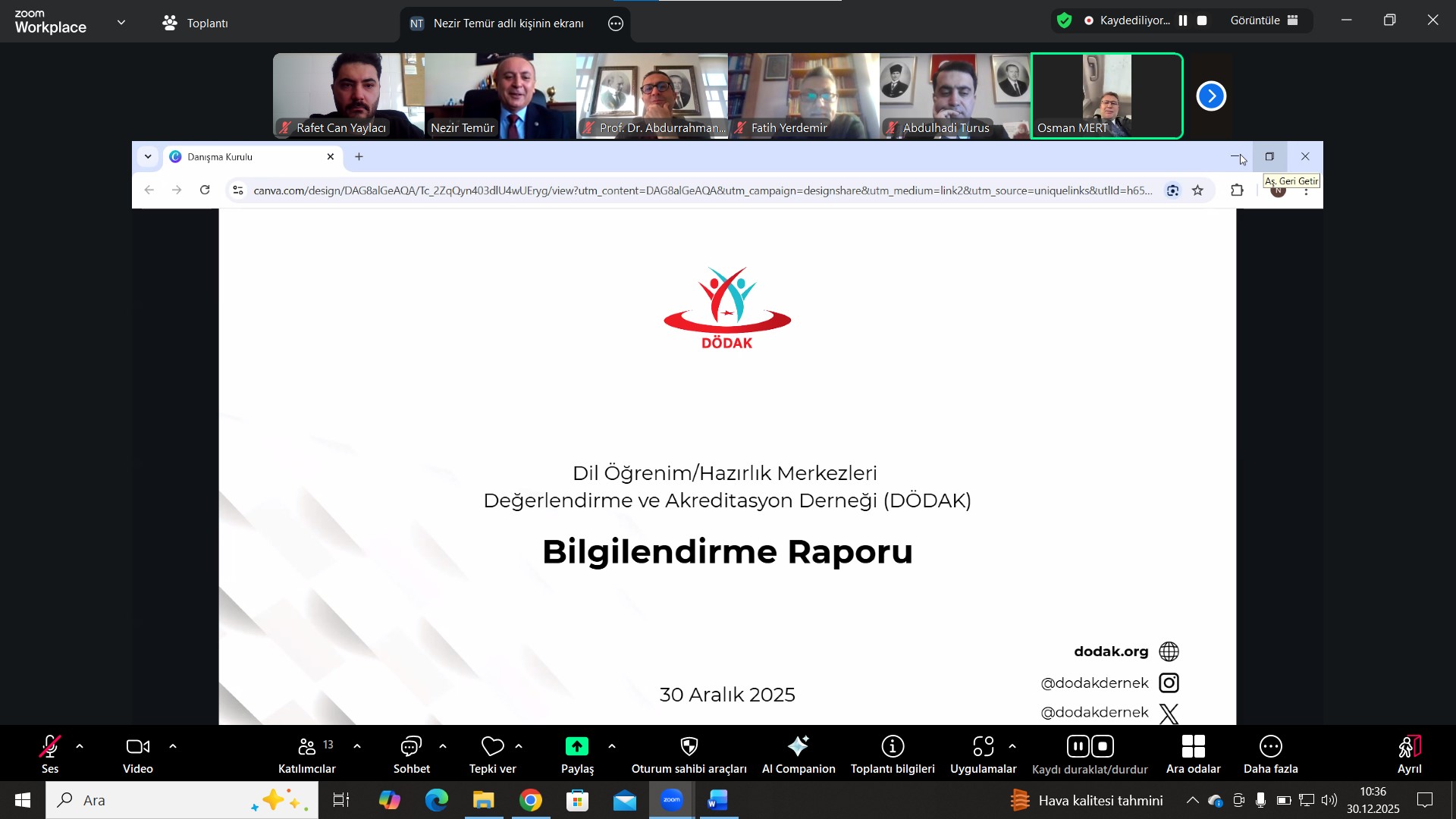1456x819 pixels.
Task: Open Microsoft Edge from the taskbar
Action: pos(437,800)
